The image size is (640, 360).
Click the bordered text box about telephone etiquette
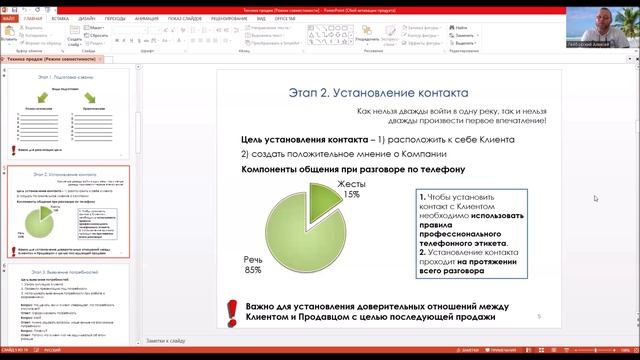[x=471, y=234]
